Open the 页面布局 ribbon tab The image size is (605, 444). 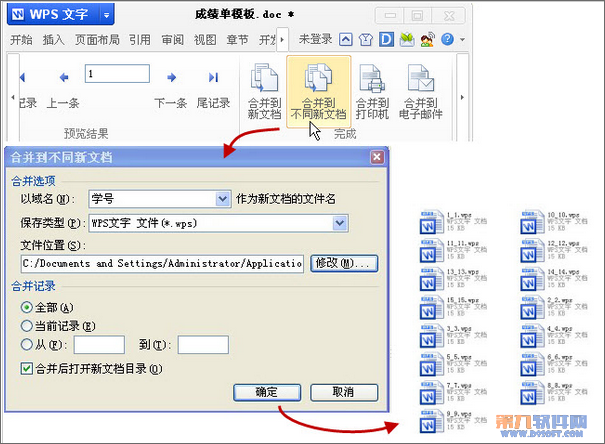click(98, 40)
